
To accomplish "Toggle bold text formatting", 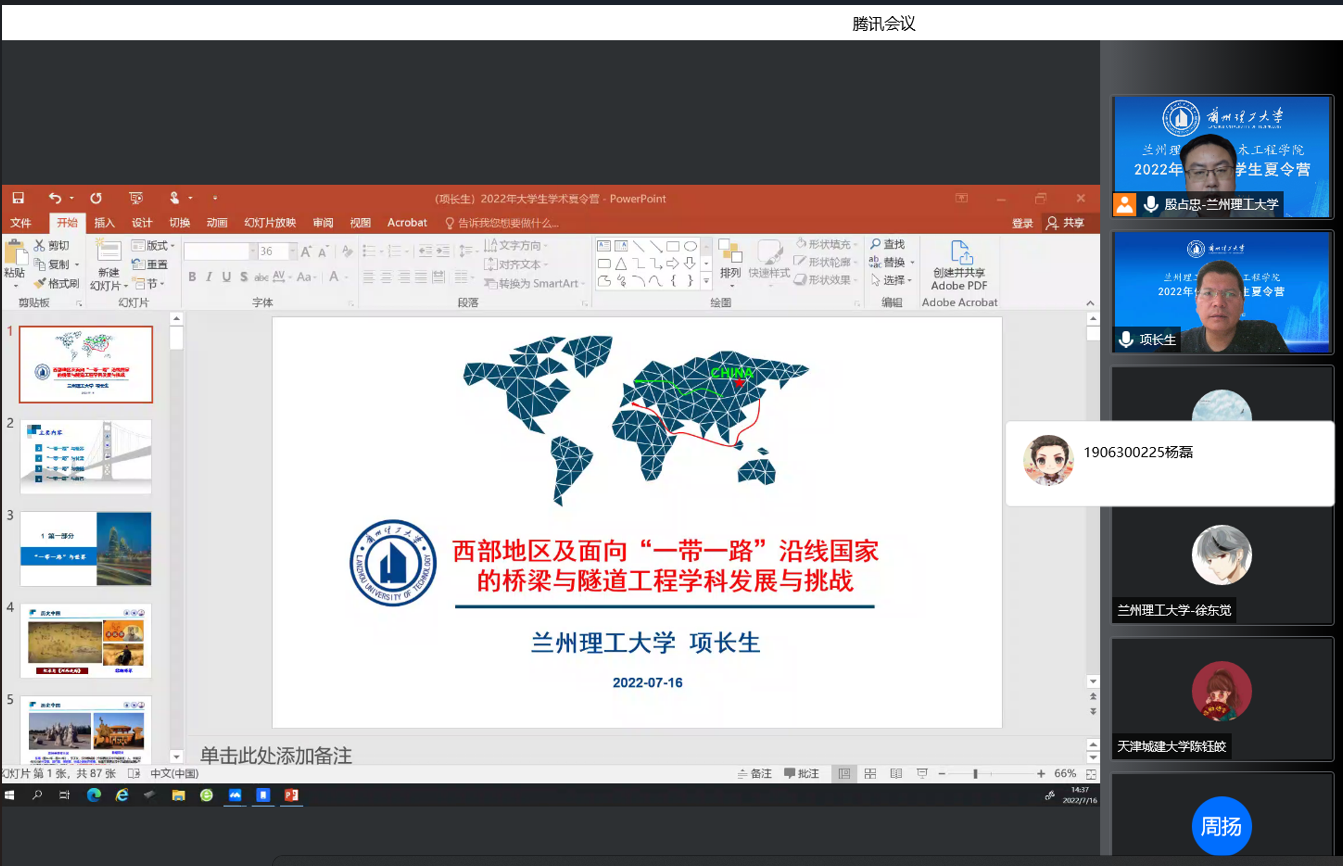I will coord(192,277).
